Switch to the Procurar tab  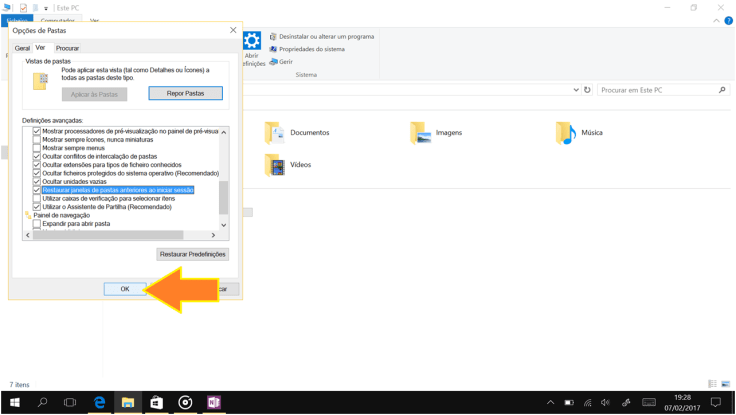tap(67, 48)
